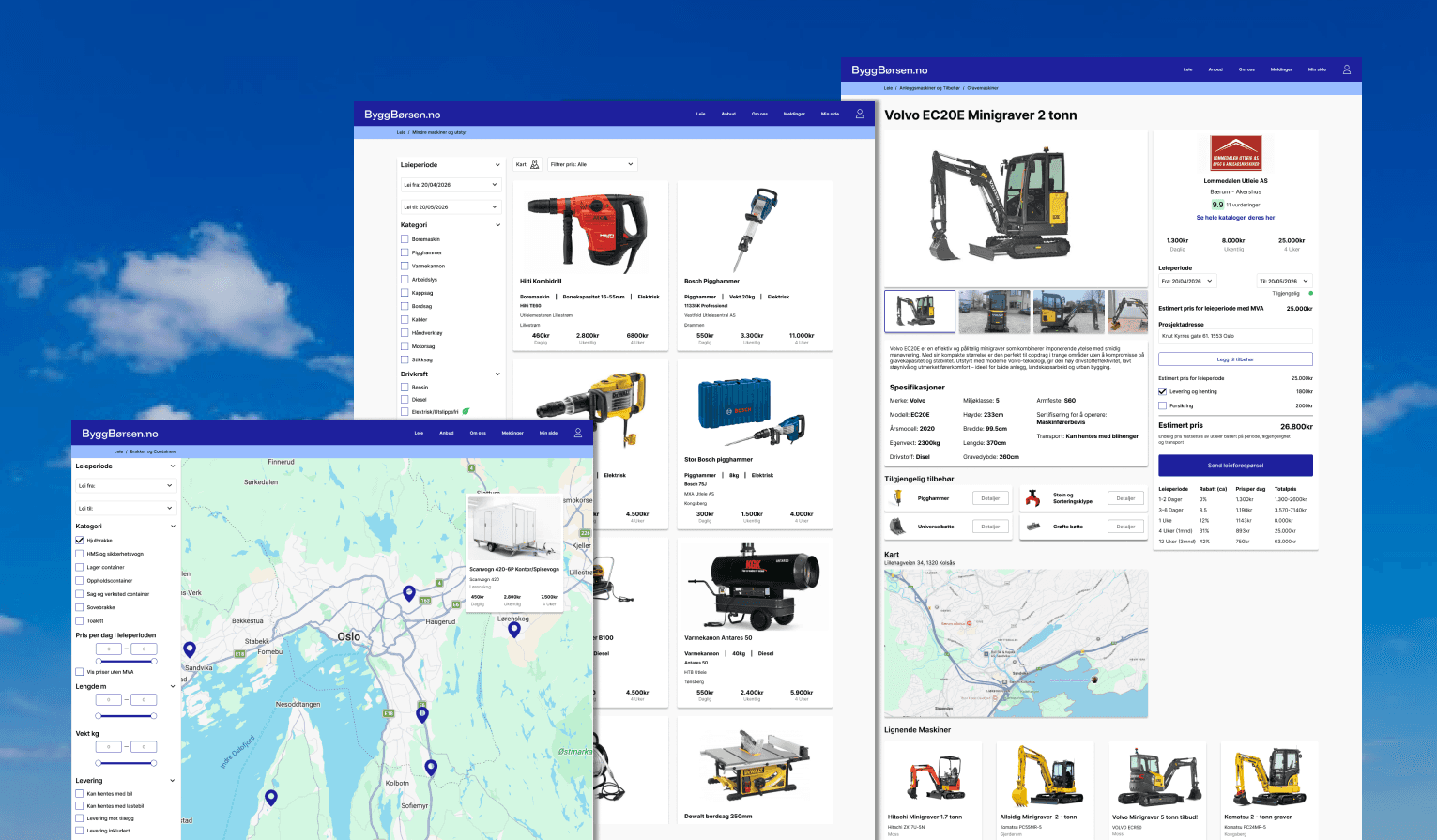This screenshot has height=840, width=1437.
Task: Collapse the Lengde m filter section
Action: click(x=173, y=687)
